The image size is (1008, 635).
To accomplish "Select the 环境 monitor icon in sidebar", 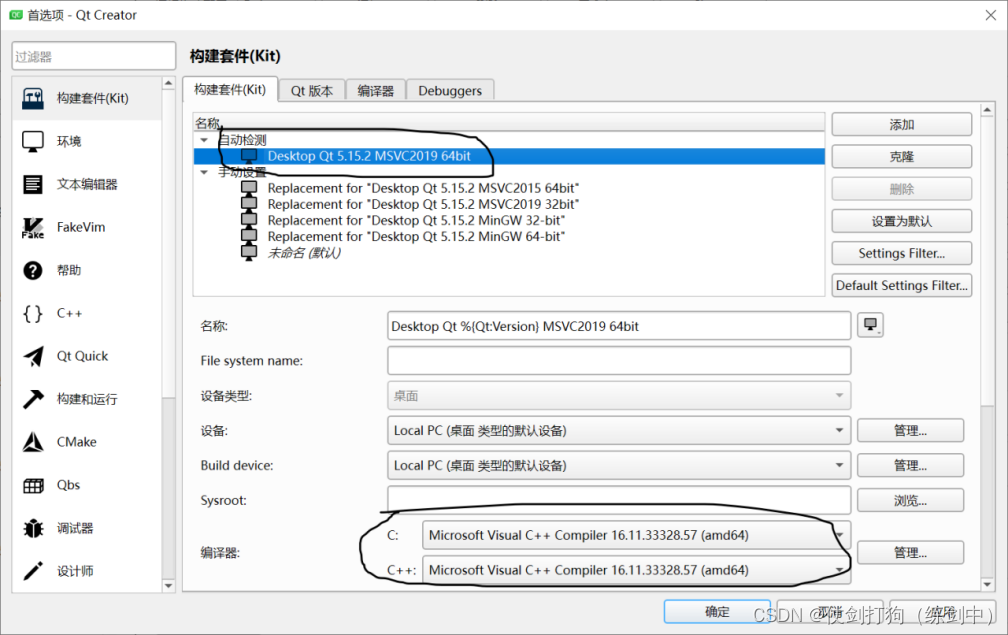I will point(33,141).
